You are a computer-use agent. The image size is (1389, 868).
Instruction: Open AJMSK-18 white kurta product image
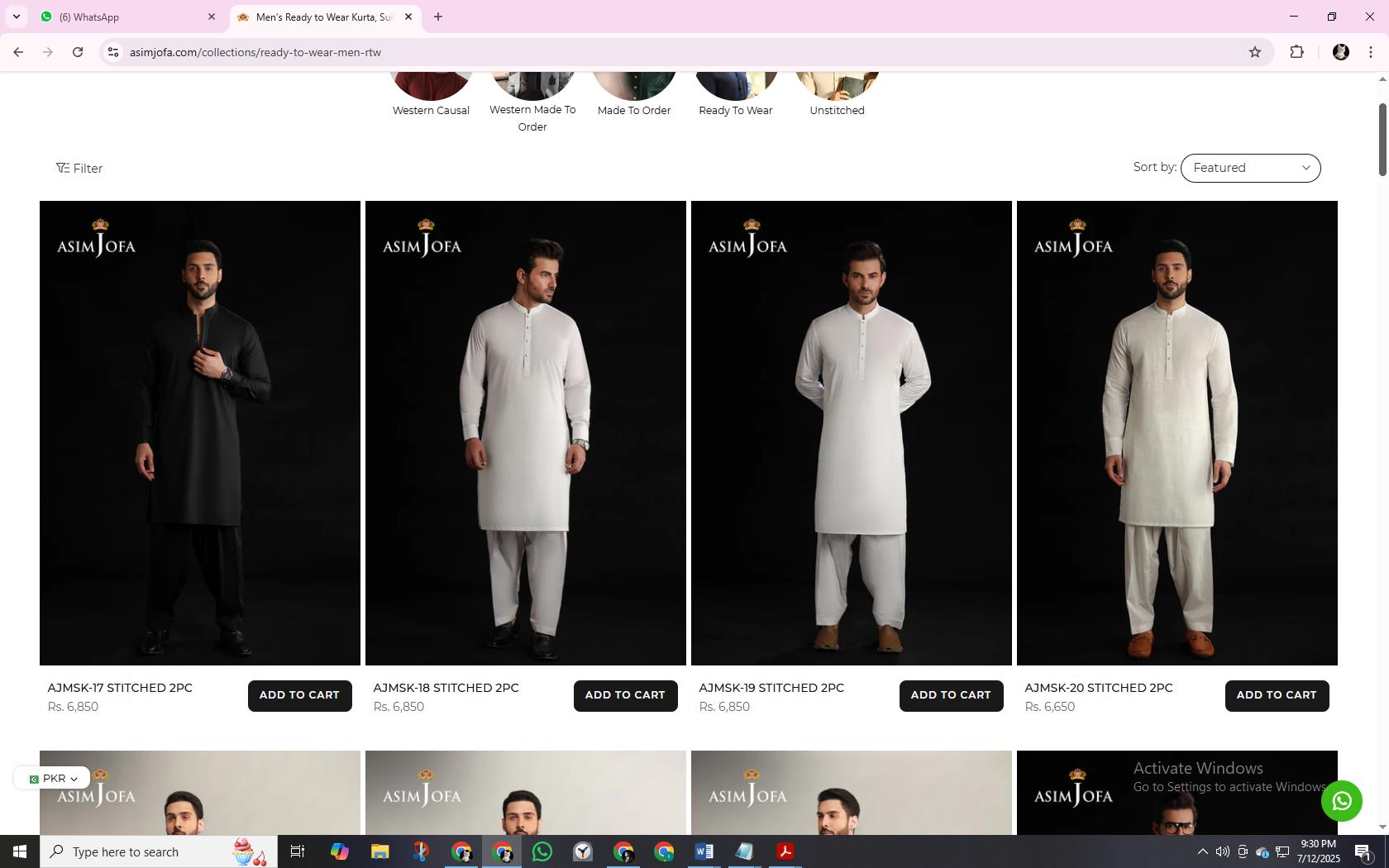[526, 433]
